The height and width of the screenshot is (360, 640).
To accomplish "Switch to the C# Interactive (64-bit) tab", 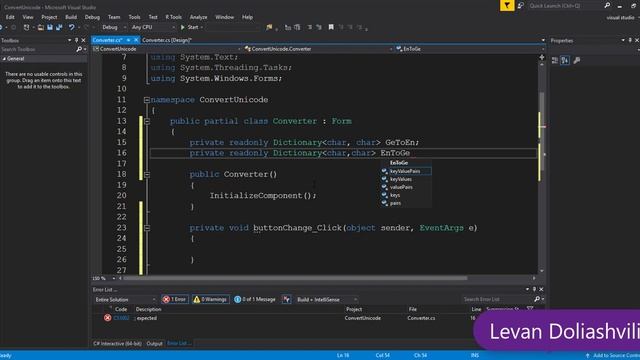I will pos(117,344).
